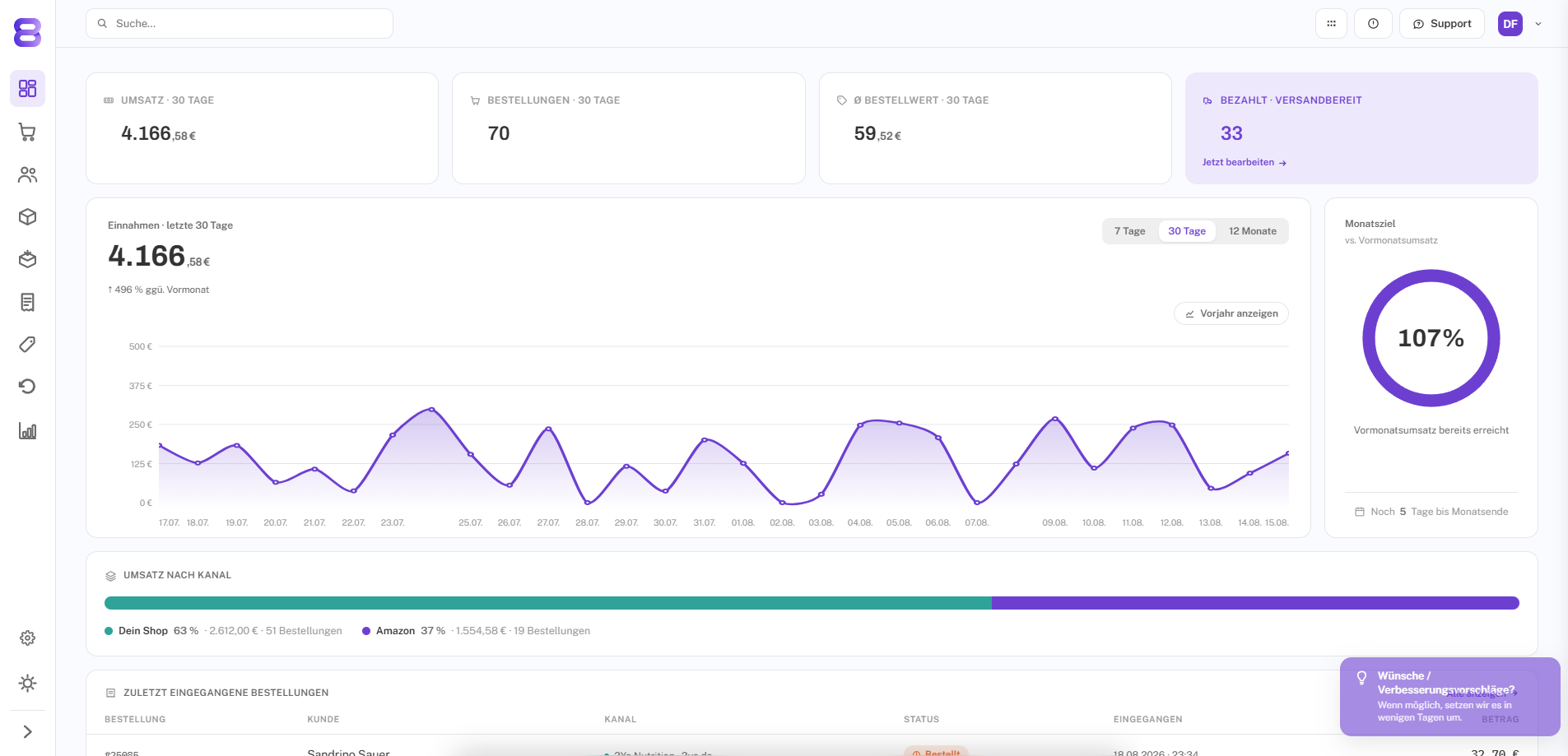Switch chart range to 7 Tage
1568x756 pixels.
(x=1129, y=231)
